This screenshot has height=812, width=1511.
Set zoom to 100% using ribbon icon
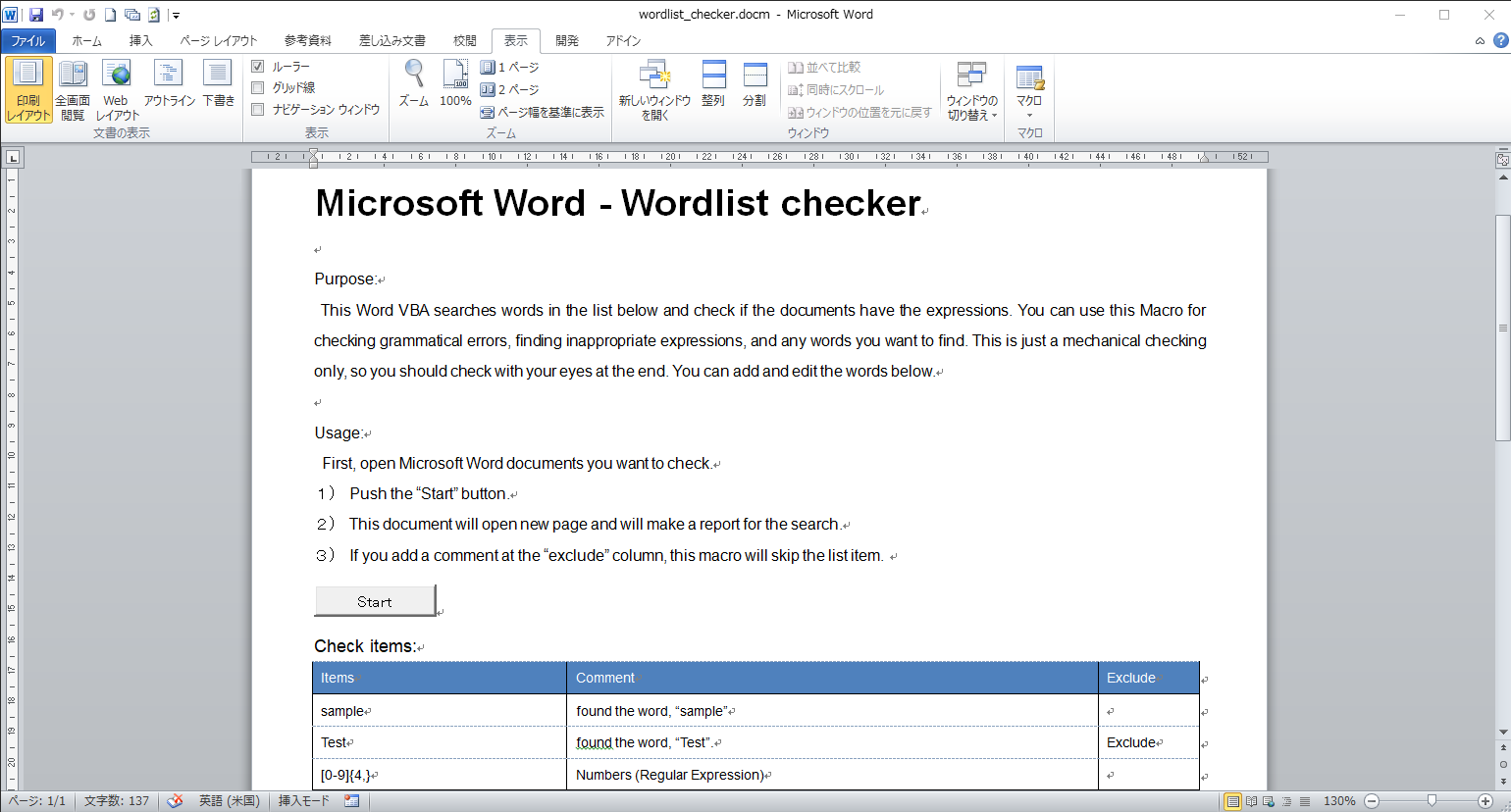tap(455, 83)
